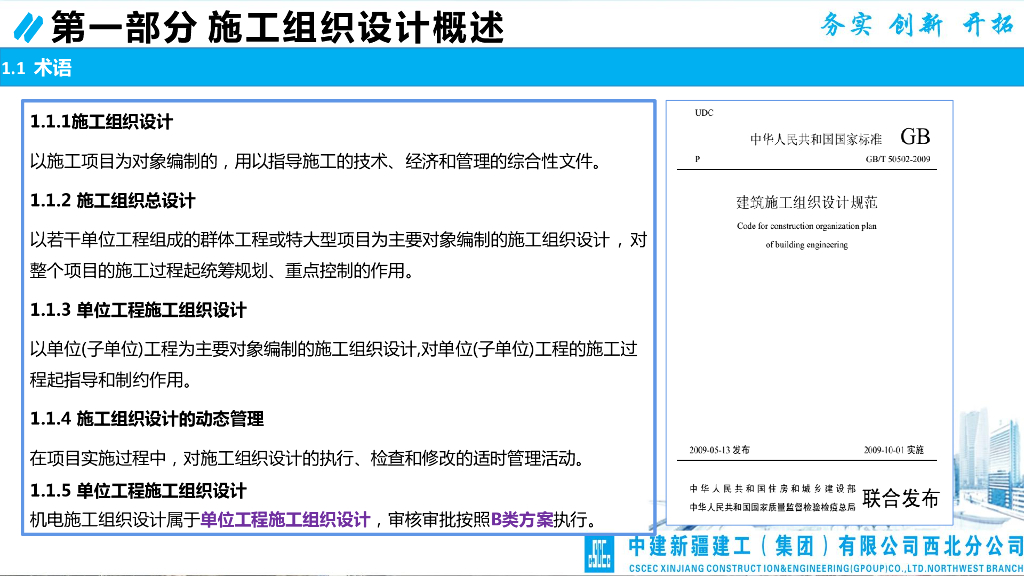1024x576 pixels.
Task: Click heading 1.1.3 单位工程施工组织设计
Action: point(138,310)
